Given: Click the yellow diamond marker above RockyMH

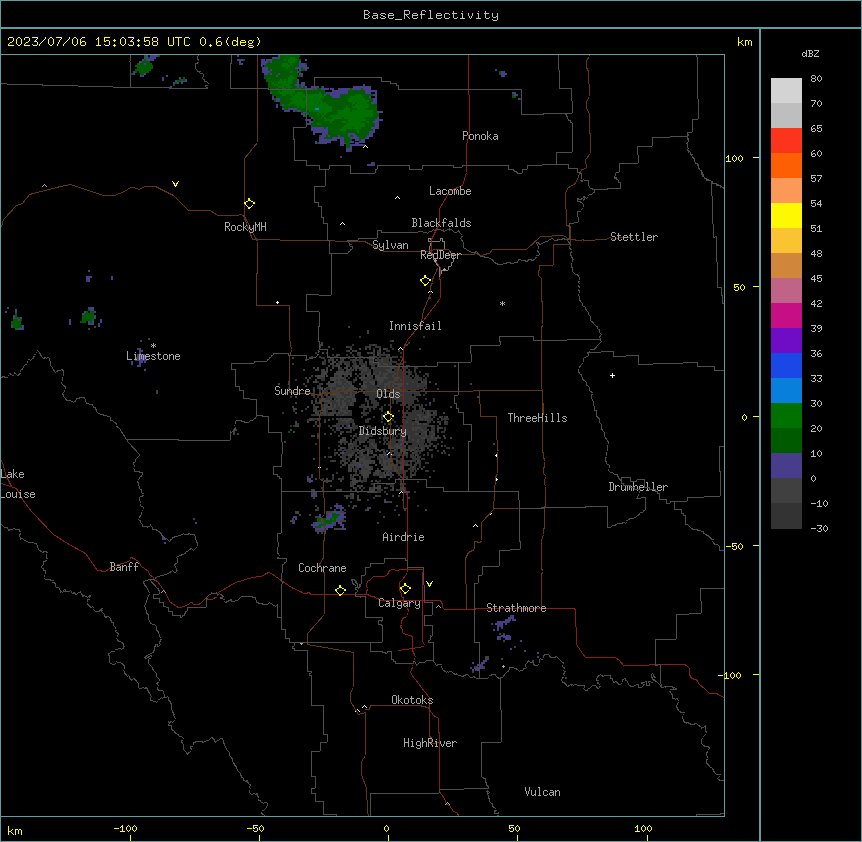Looking at the screenshot, I should [x=250, y=204].
